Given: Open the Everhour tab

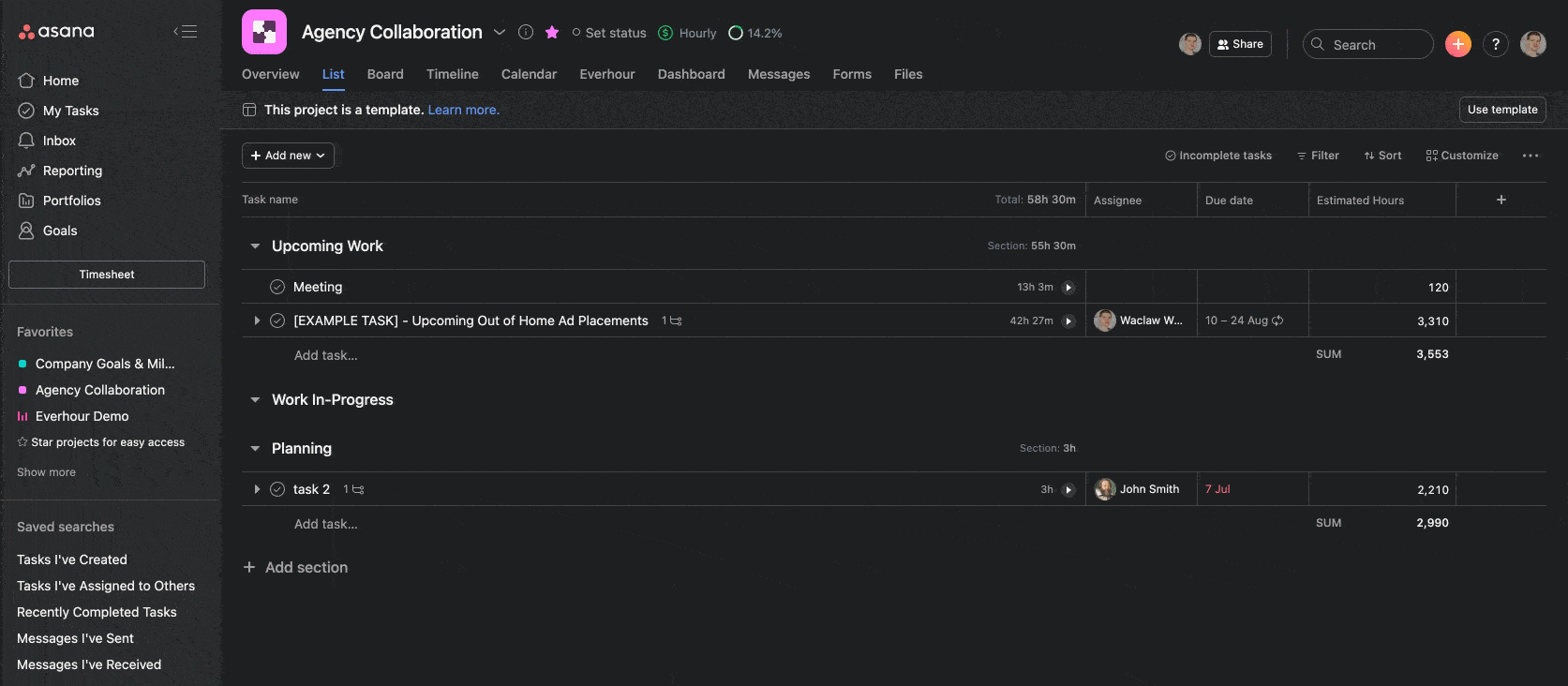Looking at the screenshot, I should 606,74.
